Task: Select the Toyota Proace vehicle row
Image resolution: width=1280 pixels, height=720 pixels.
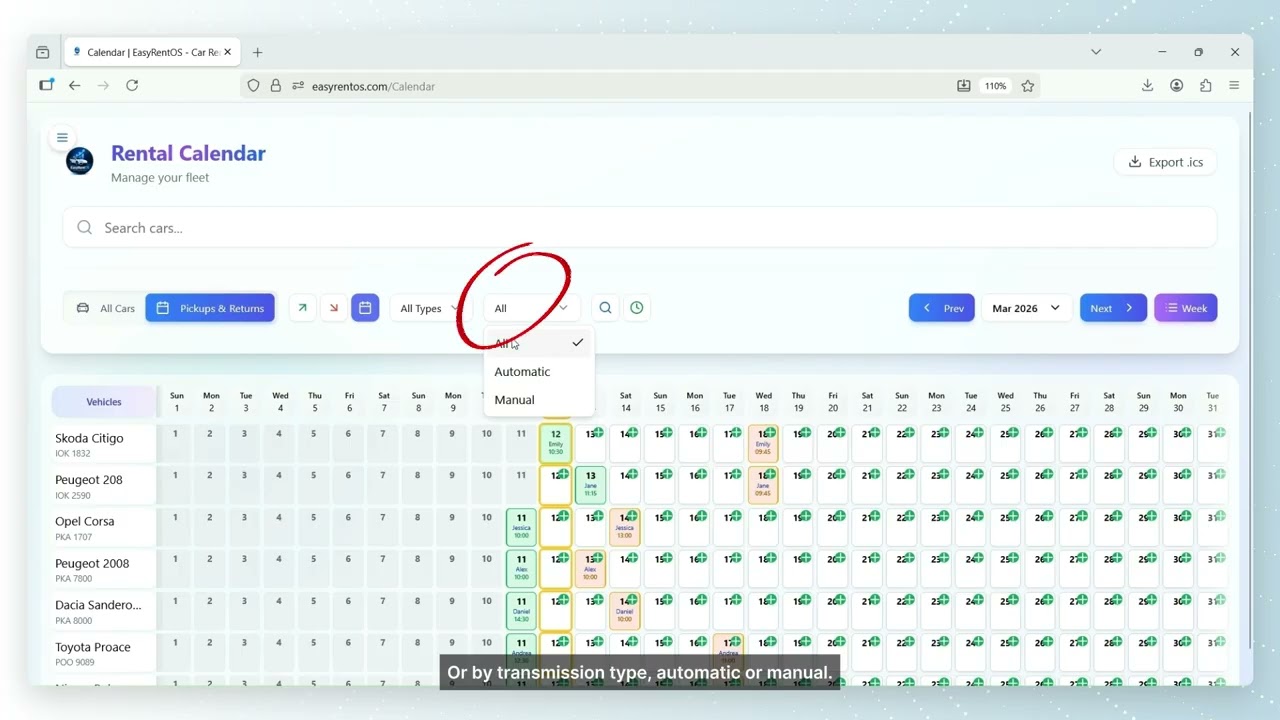Action: coord(104,653)
